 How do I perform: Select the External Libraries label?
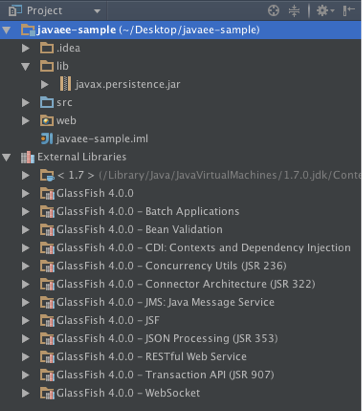[82, 157]
